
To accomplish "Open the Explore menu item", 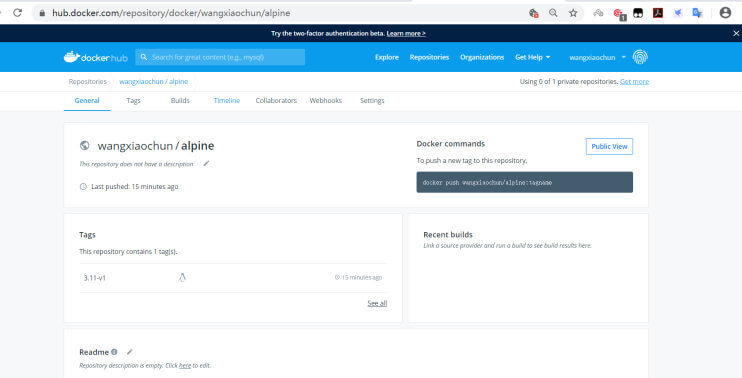I will [x=387, y=57].
